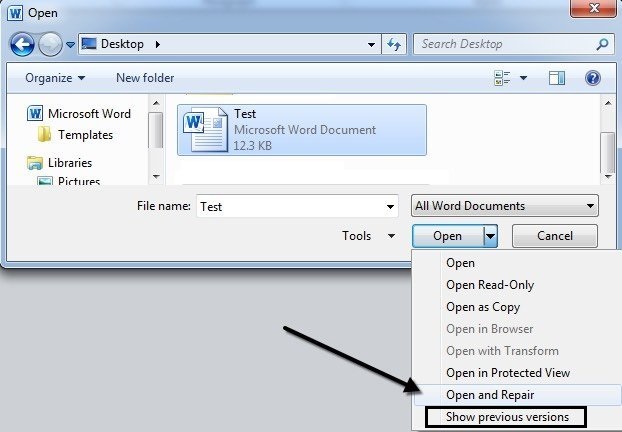Click the Change your view icon
622x432 pixels.
(502, 78)
